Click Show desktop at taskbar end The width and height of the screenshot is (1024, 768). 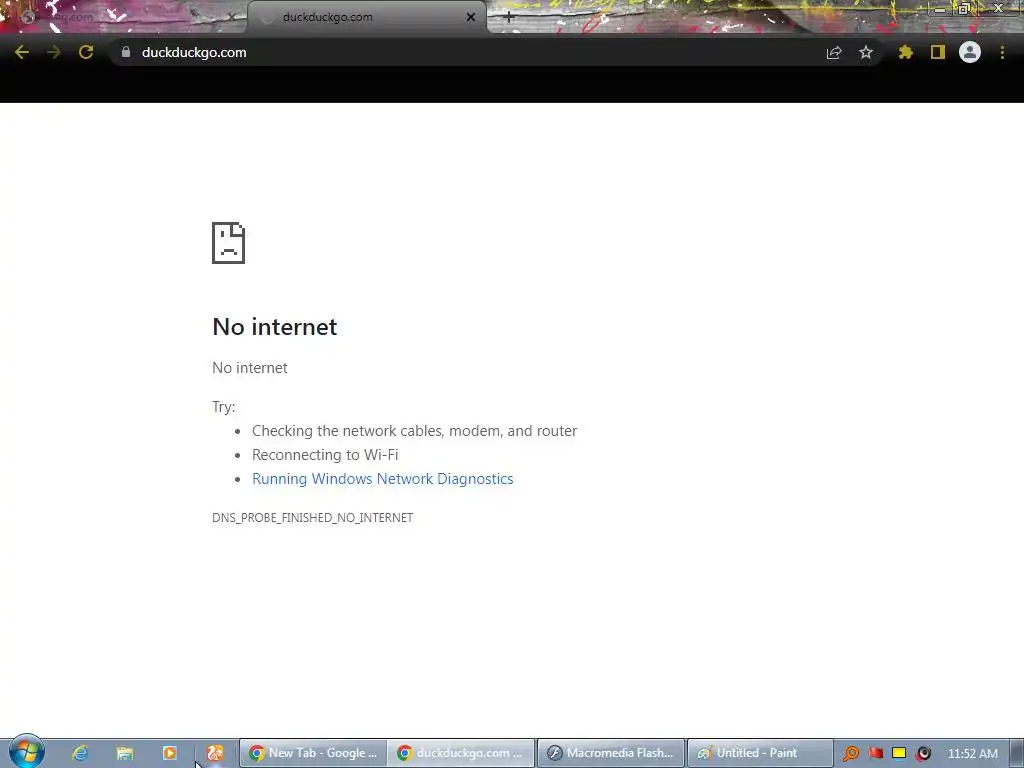tap(1016, 753)
